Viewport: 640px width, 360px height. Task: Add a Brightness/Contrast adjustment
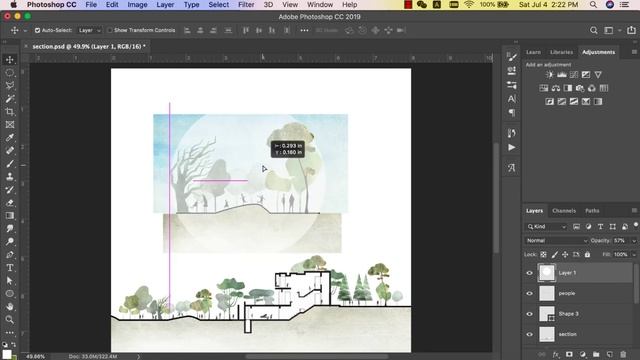click(550, 75)
